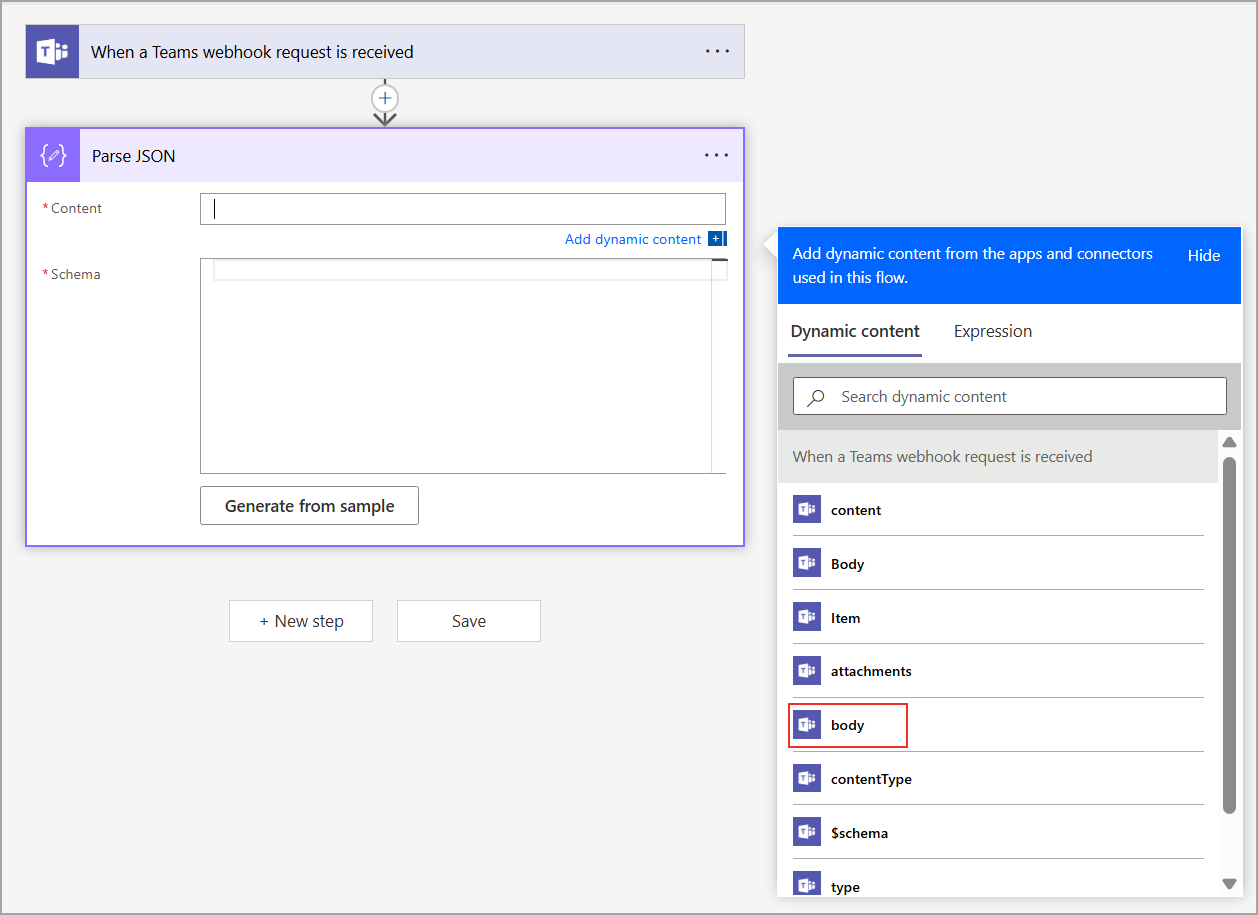Select the highlighted lowercase 'body' item
This screenshot has width=1258, height=915.
click(848, 725)
